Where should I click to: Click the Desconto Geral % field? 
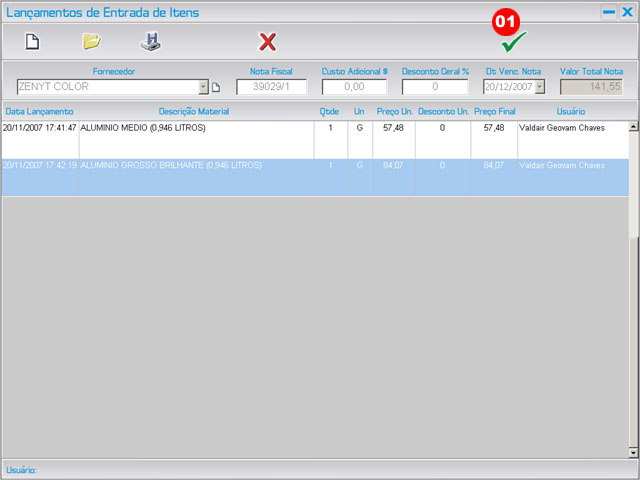(x=435, y=87)
